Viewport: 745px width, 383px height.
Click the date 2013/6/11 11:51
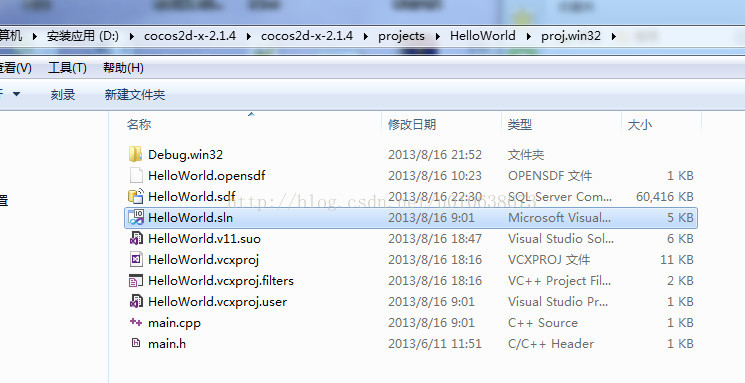click(x=435, y=343)
